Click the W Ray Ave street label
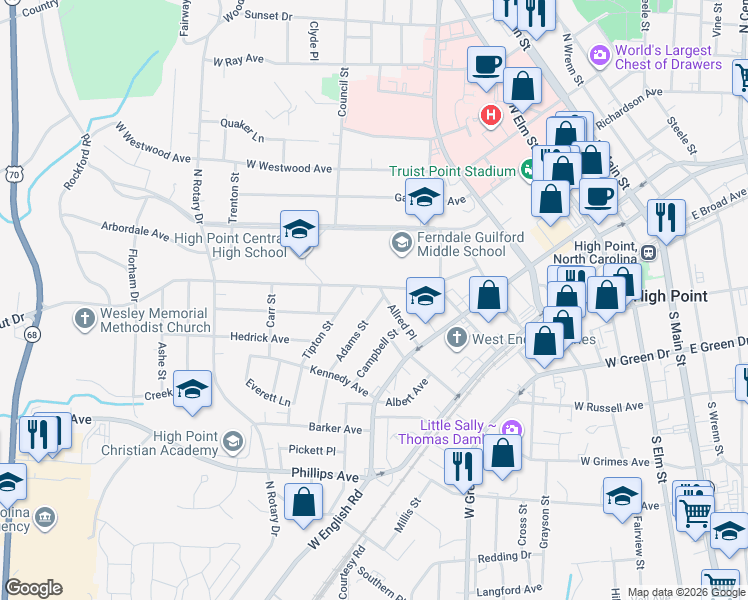The height and width of the screenshot is (600, 748). click(x=239, y=60)
